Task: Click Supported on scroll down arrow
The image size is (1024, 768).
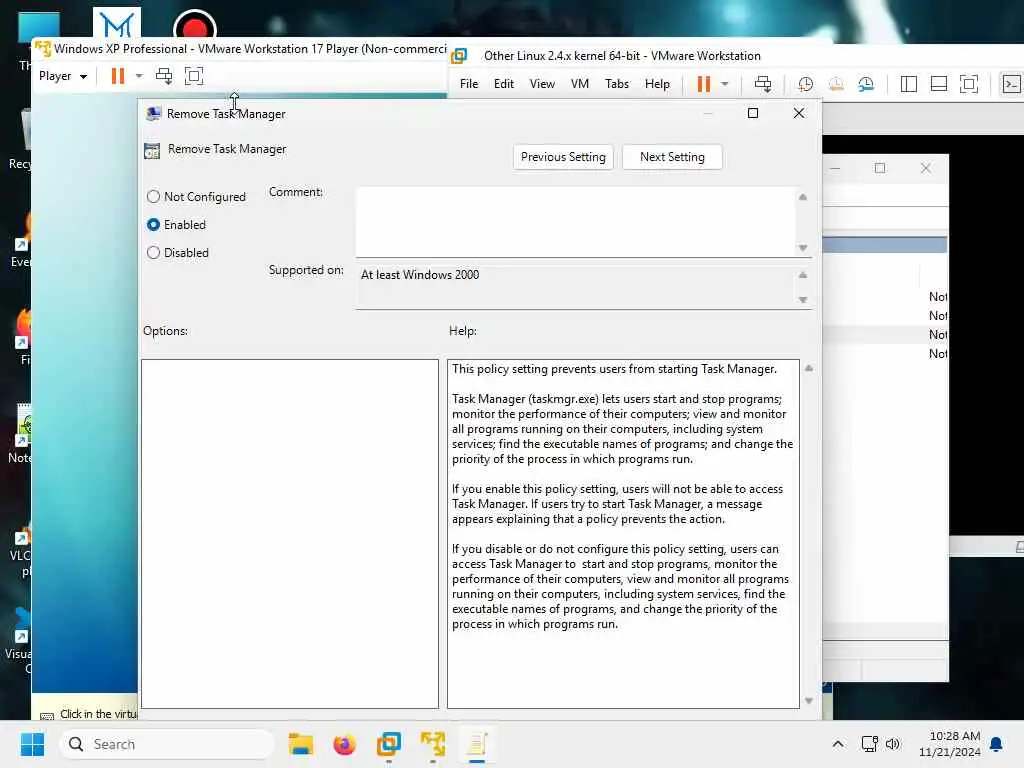Action: tap(803, 300)
